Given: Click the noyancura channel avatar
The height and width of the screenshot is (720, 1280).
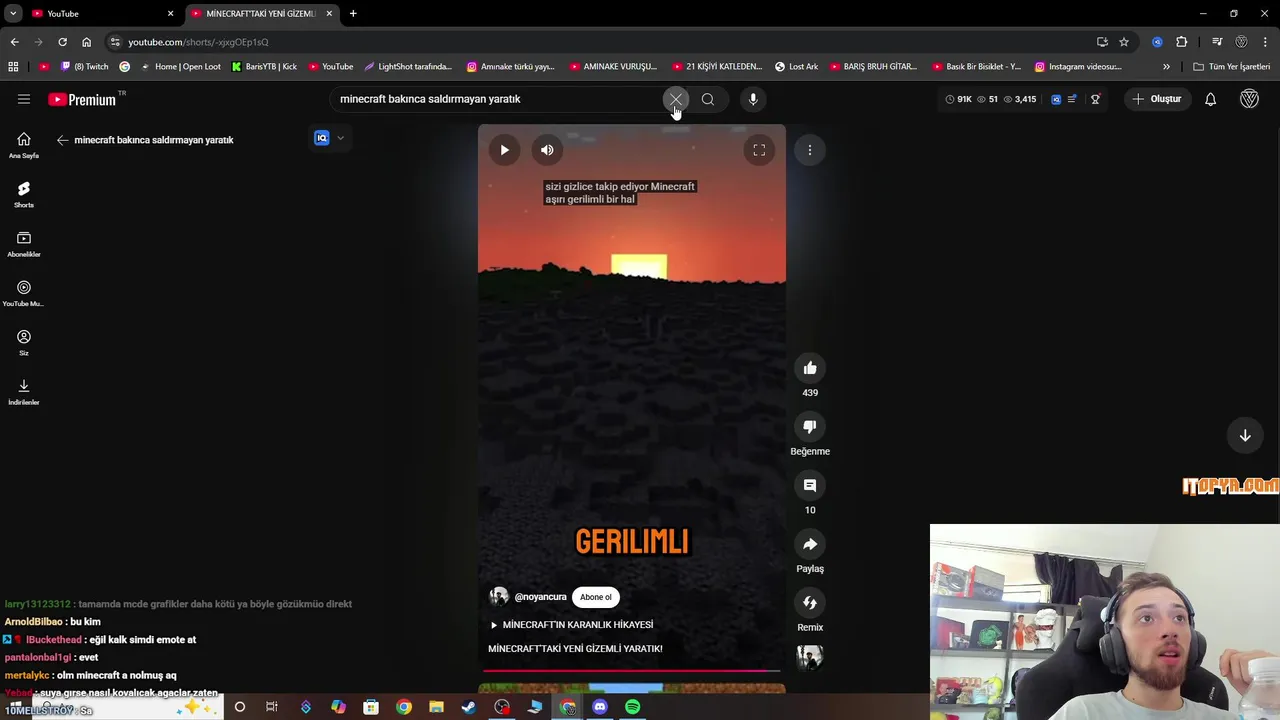Looking at the screenshot, I should (499, 597).
